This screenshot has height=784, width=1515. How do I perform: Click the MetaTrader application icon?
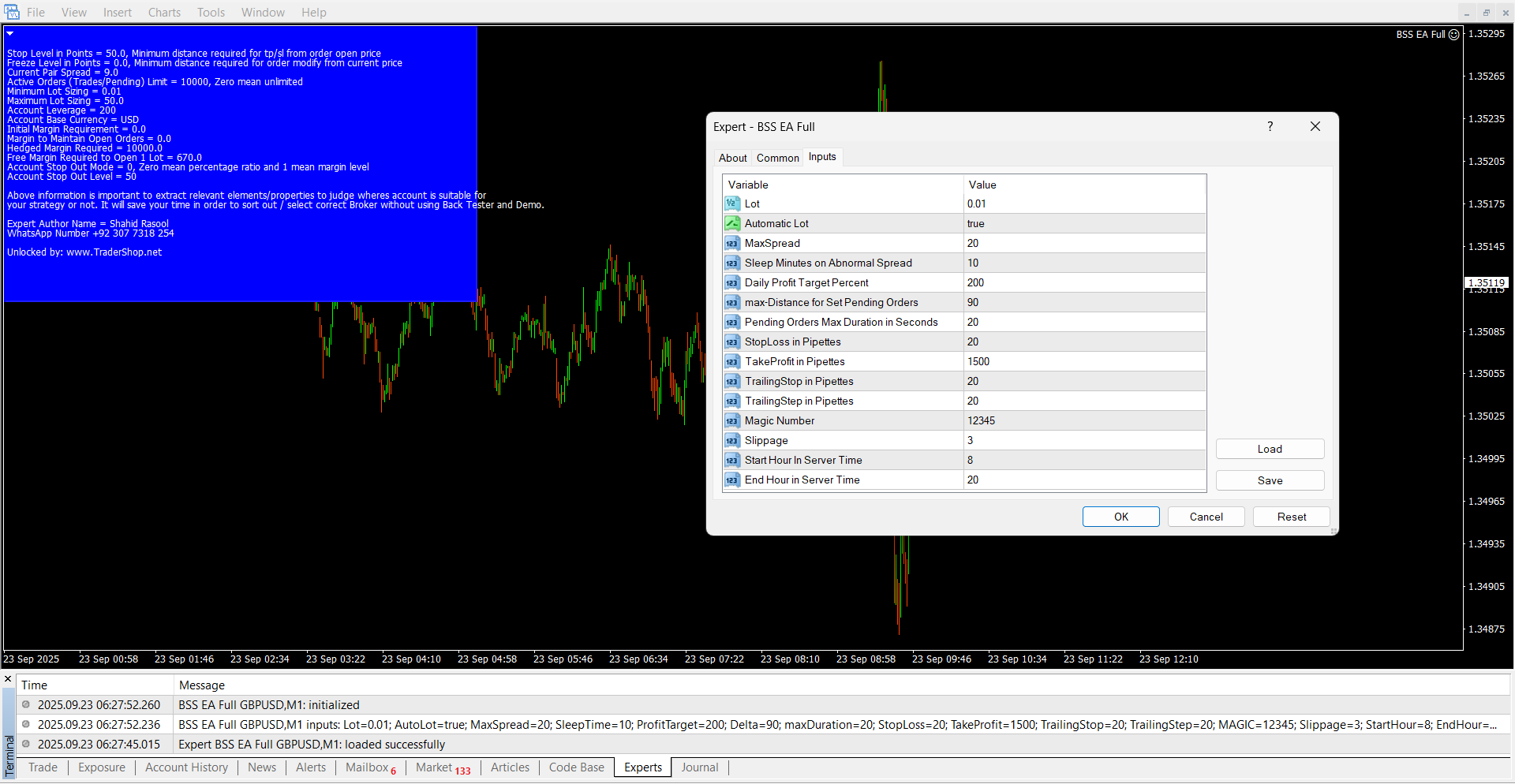point(12,12)
